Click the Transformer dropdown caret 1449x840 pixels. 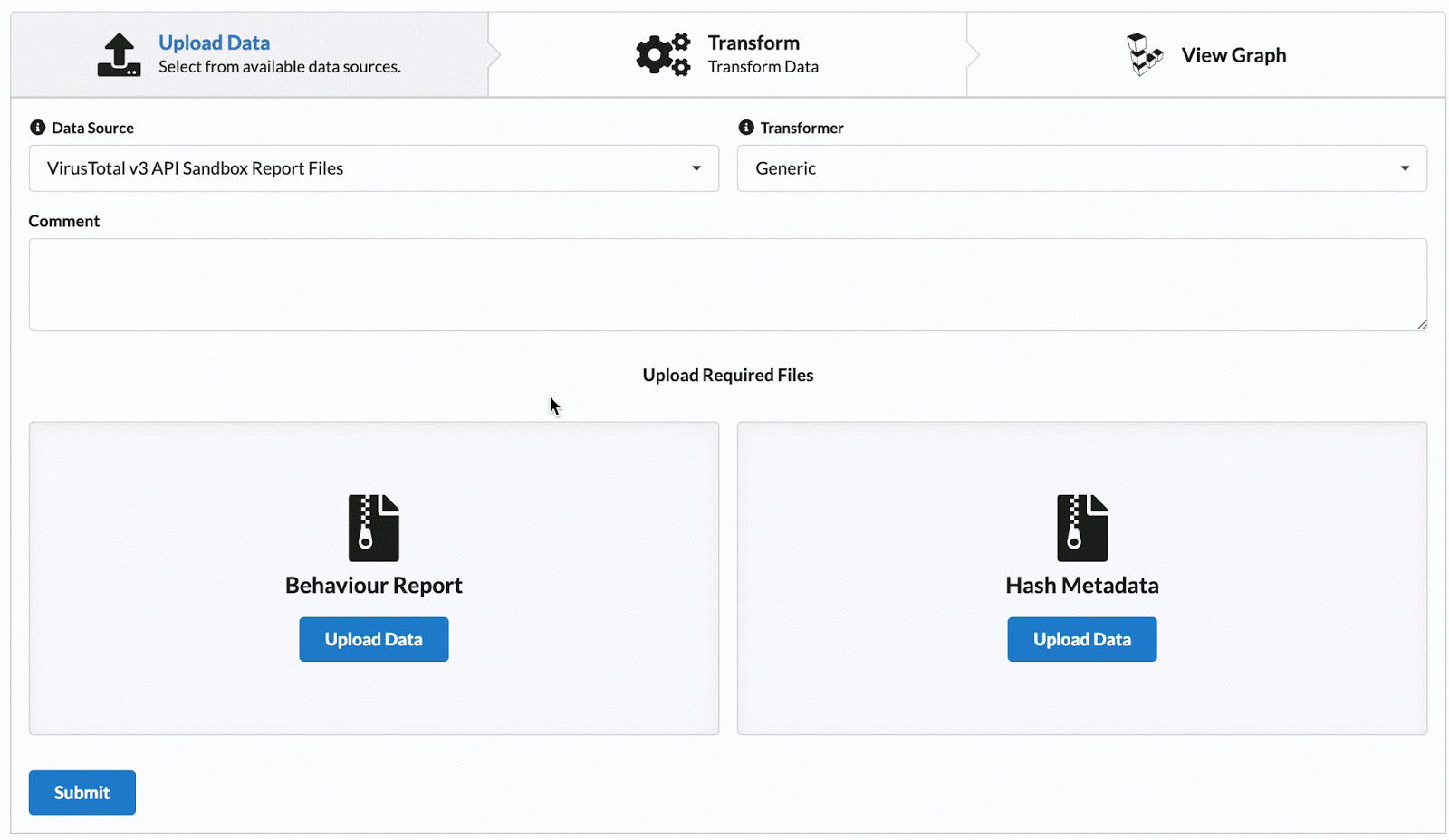click(x=1405, y=168)
